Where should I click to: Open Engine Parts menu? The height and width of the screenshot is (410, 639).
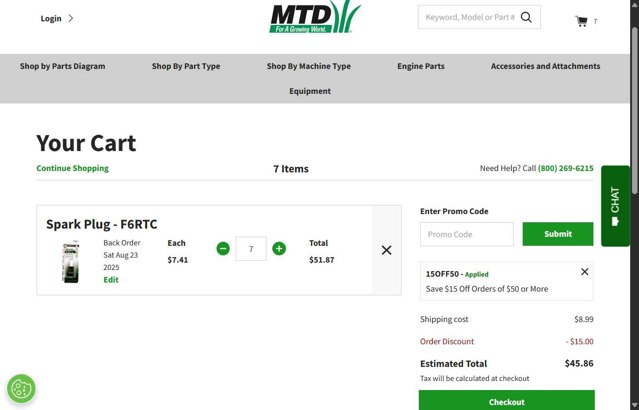pyautogui.click(x=421, y=66)
